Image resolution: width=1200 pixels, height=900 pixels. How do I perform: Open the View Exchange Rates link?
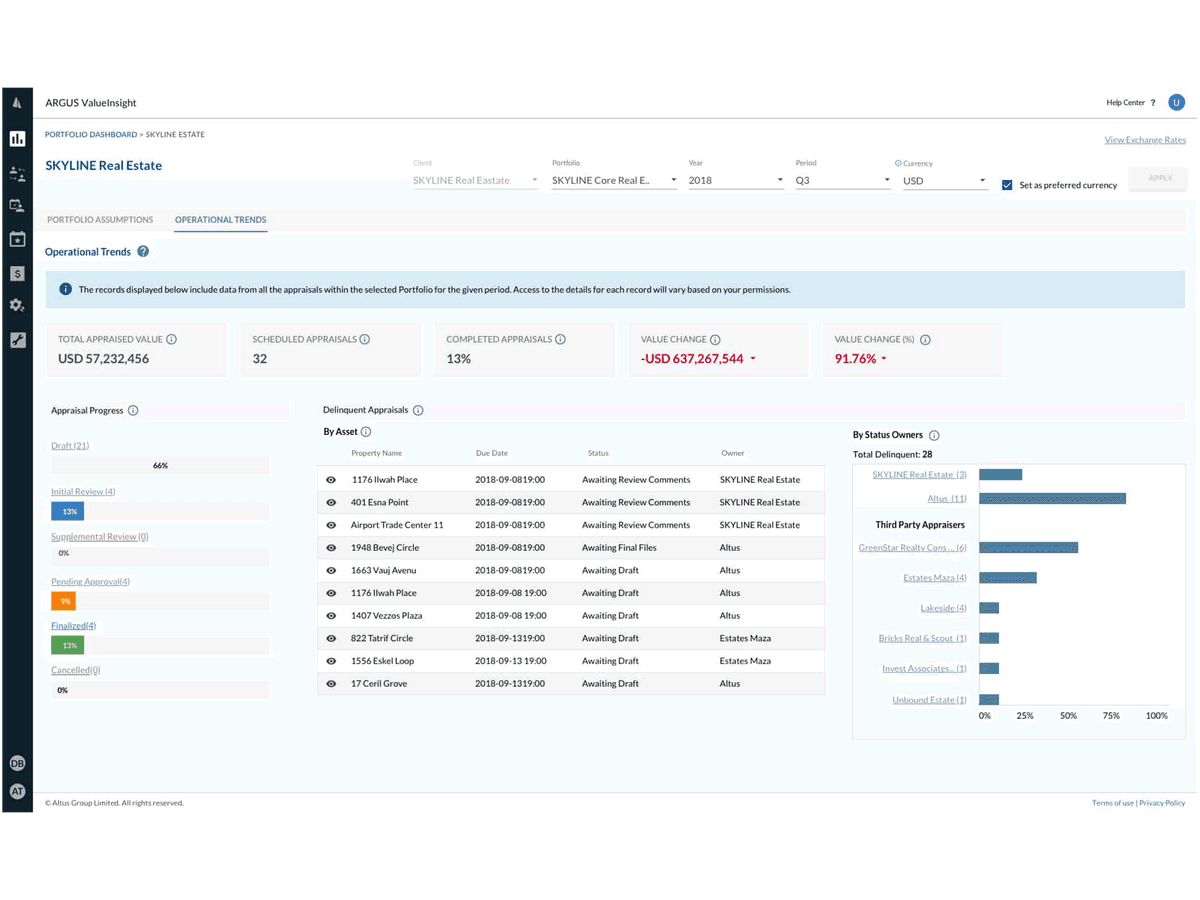tap(1144, 139)
